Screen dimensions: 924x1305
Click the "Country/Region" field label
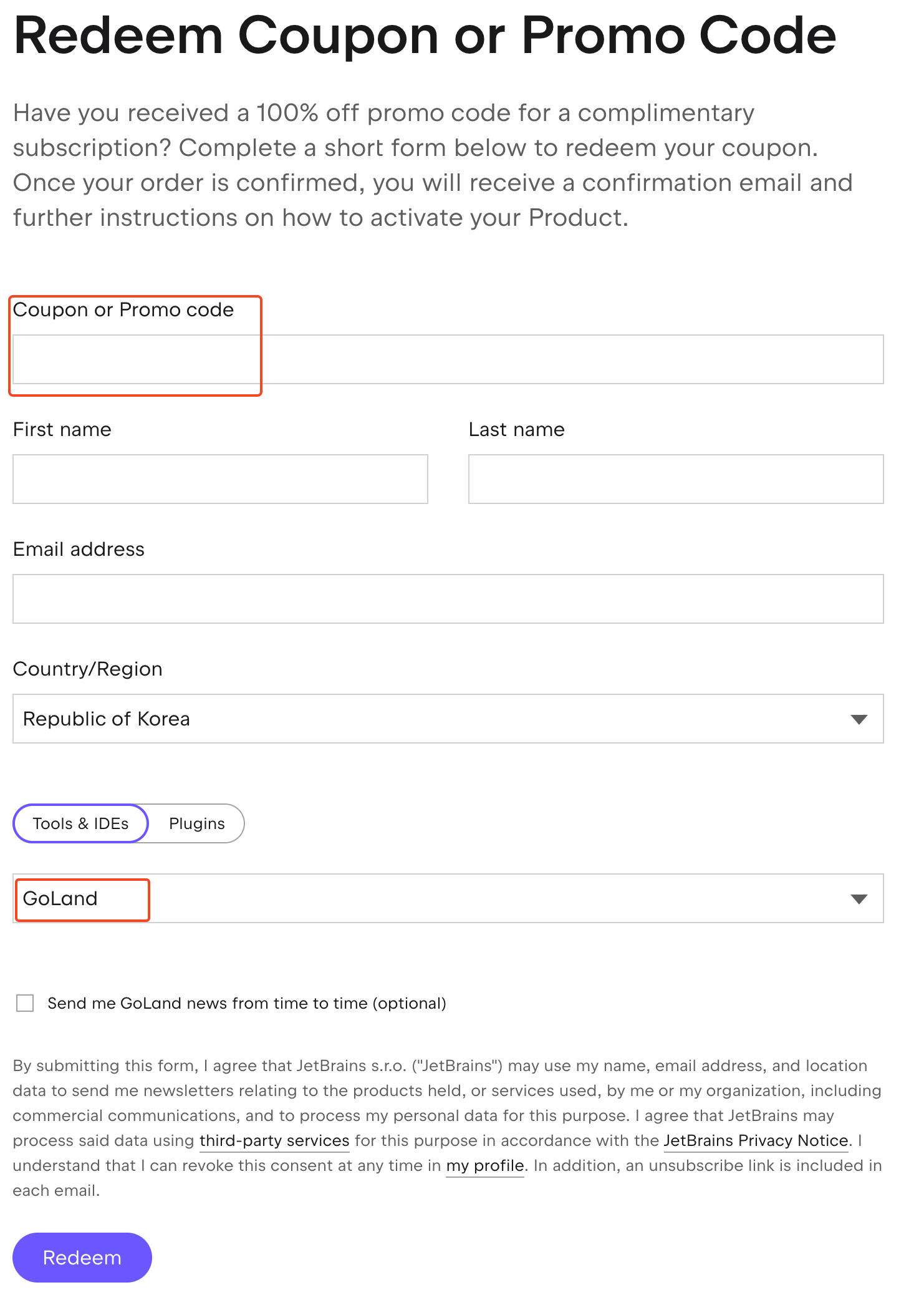pos(87,669)
